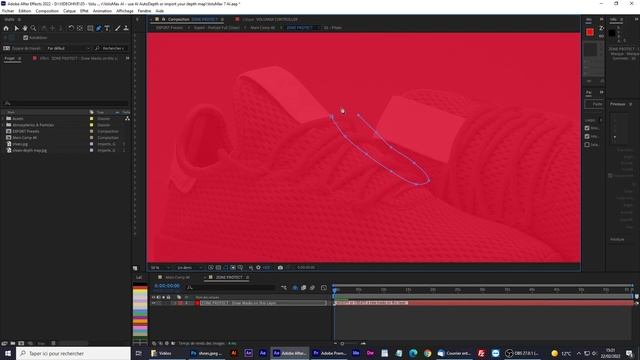Select Main Comp 4K in Project panel
This screenshot has height=360, width=640.
(24, 138)
